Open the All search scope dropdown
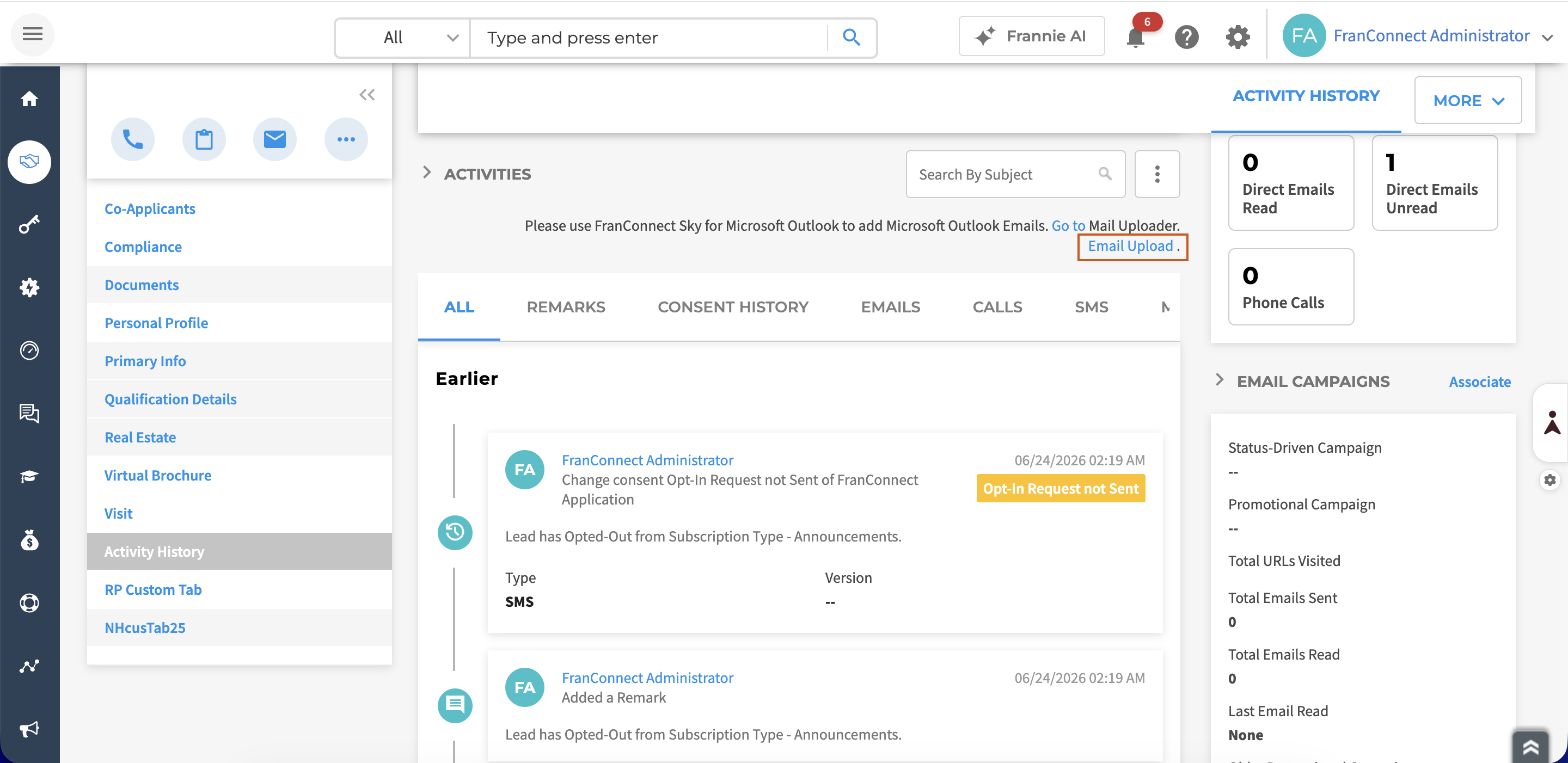Image resolution: width=1568 pixels, height=763 pixels. 402,38
